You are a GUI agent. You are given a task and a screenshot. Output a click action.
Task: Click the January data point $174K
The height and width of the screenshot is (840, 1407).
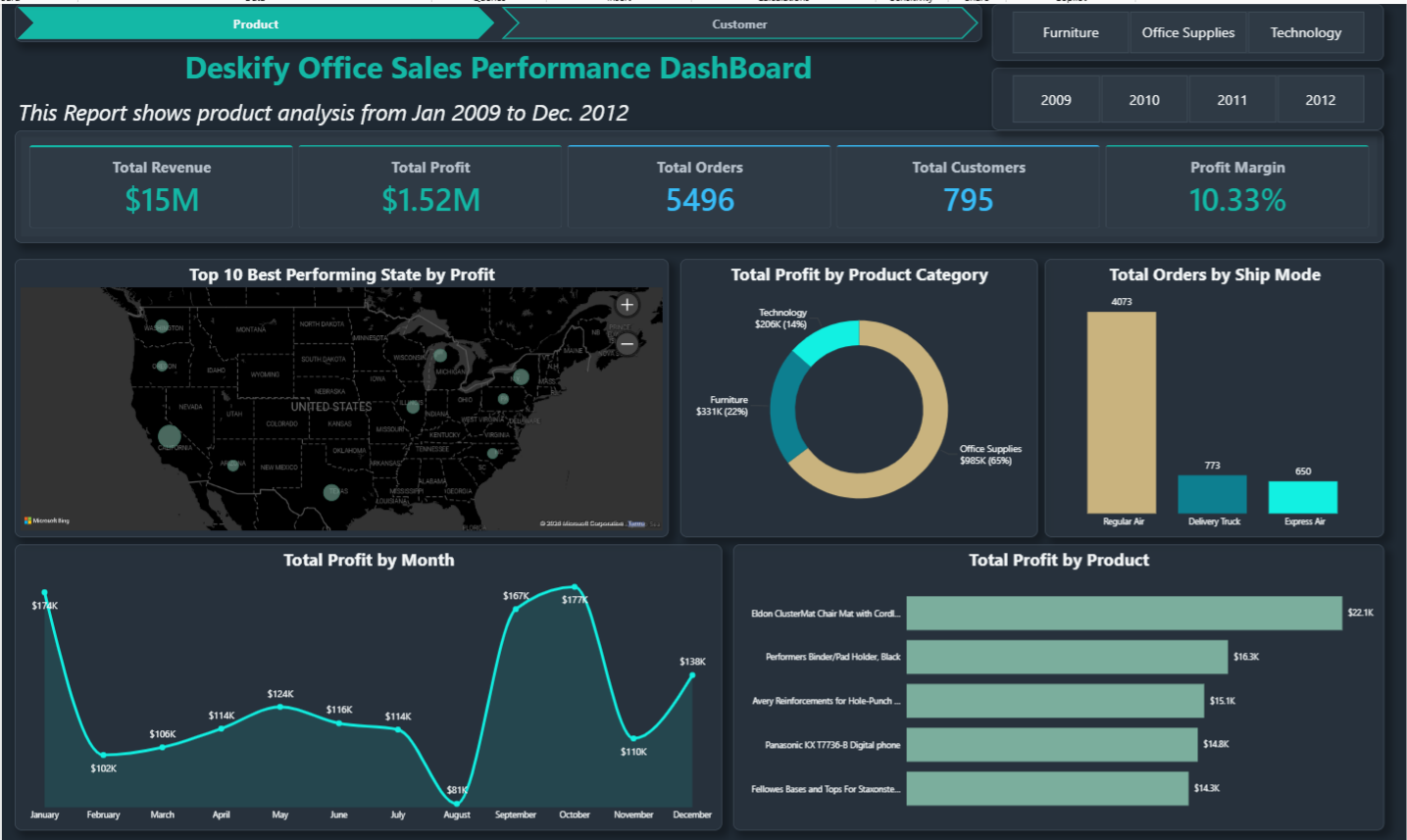[45, 593]
